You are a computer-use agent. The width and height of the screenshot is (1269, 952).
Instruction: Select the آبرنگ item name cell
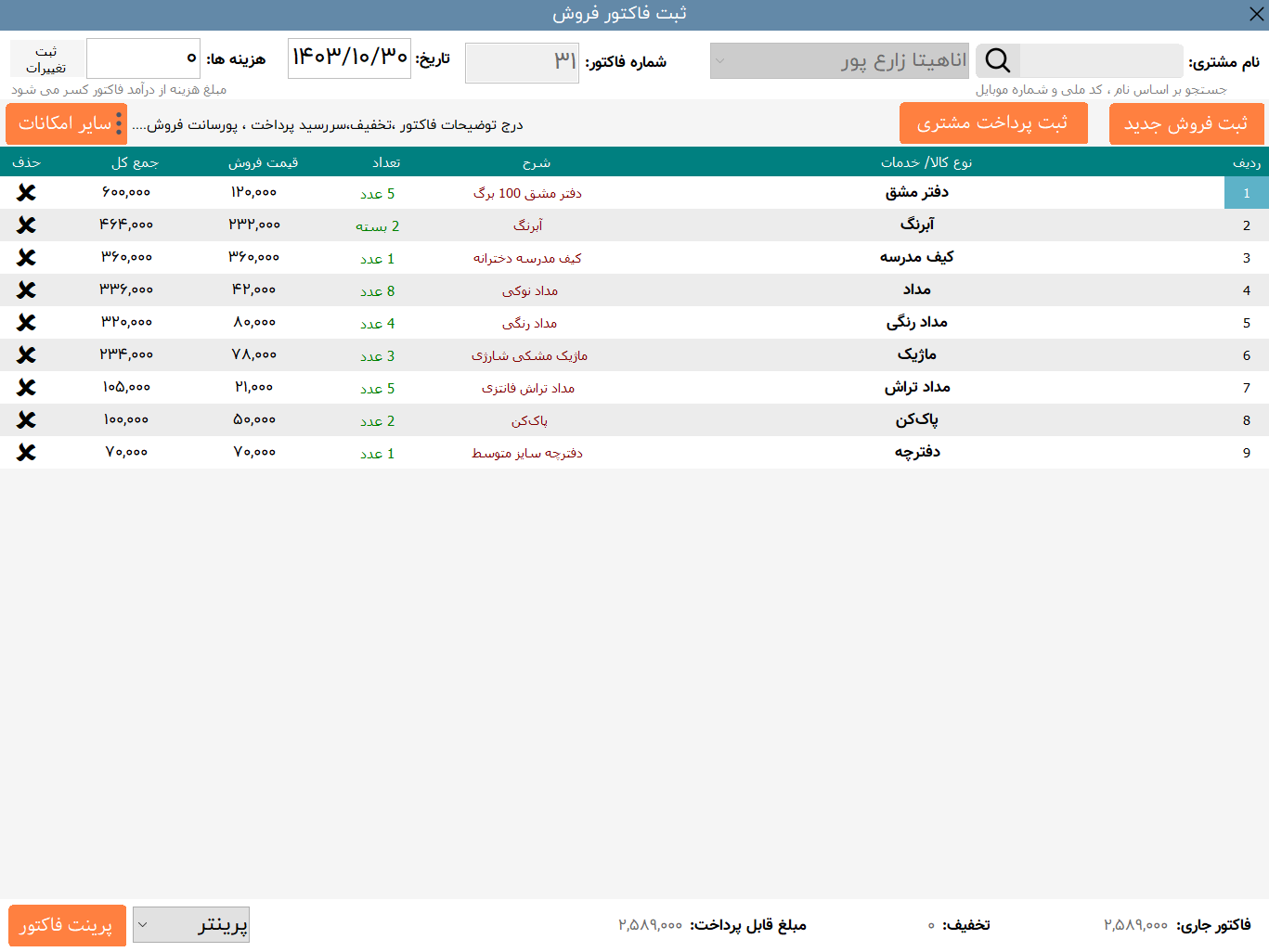pyautogui.click(x=917, y=225)
